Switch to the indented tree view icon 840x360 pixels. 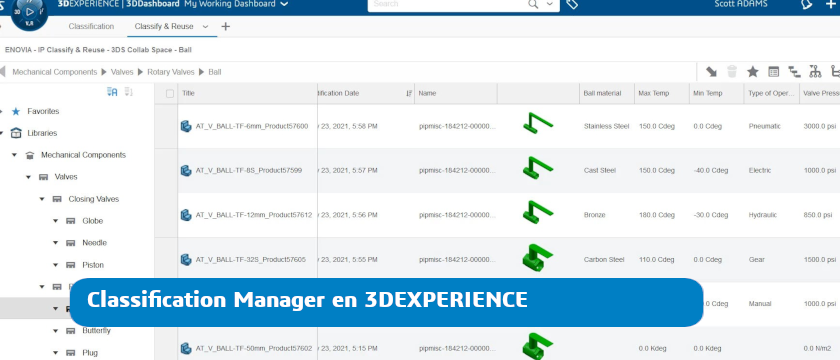coord(794,72)
